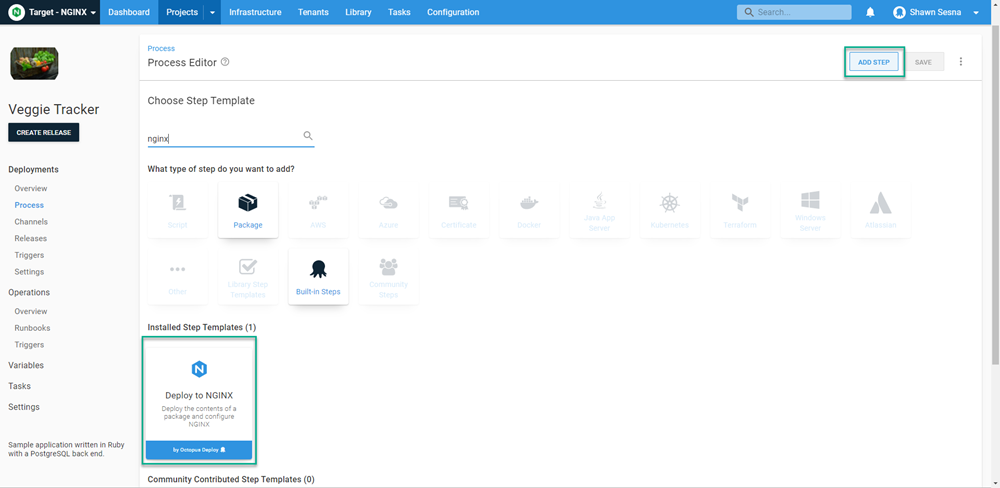Choose the Built-in Steps category tile

pos(318,275)
